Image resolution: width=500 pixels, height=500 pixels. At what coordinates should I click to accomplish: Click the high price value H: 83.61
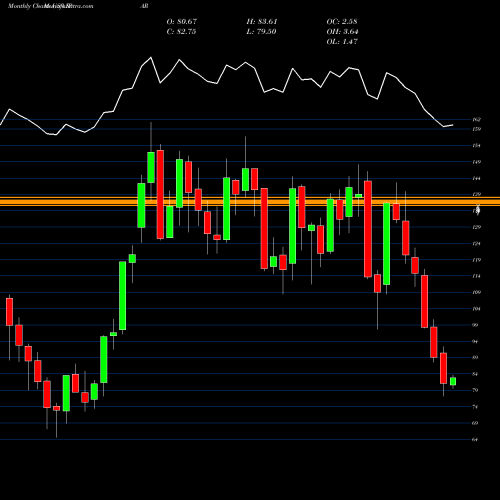click(x=262, y=22)
